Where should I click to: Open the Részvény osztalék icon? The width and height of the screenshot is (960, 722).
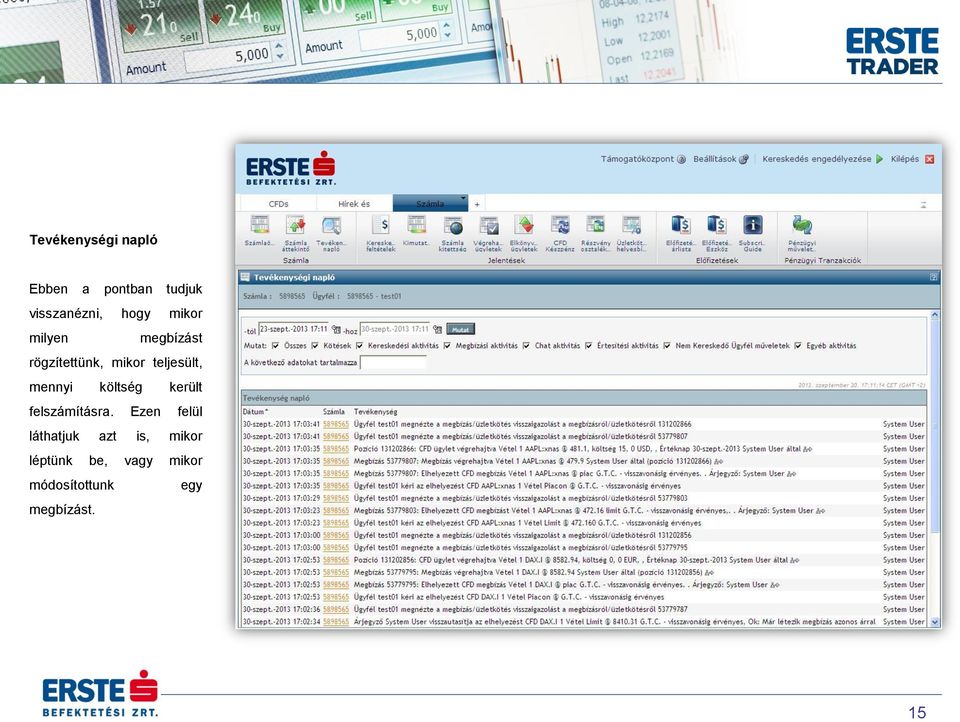click(x=595, y=225)
